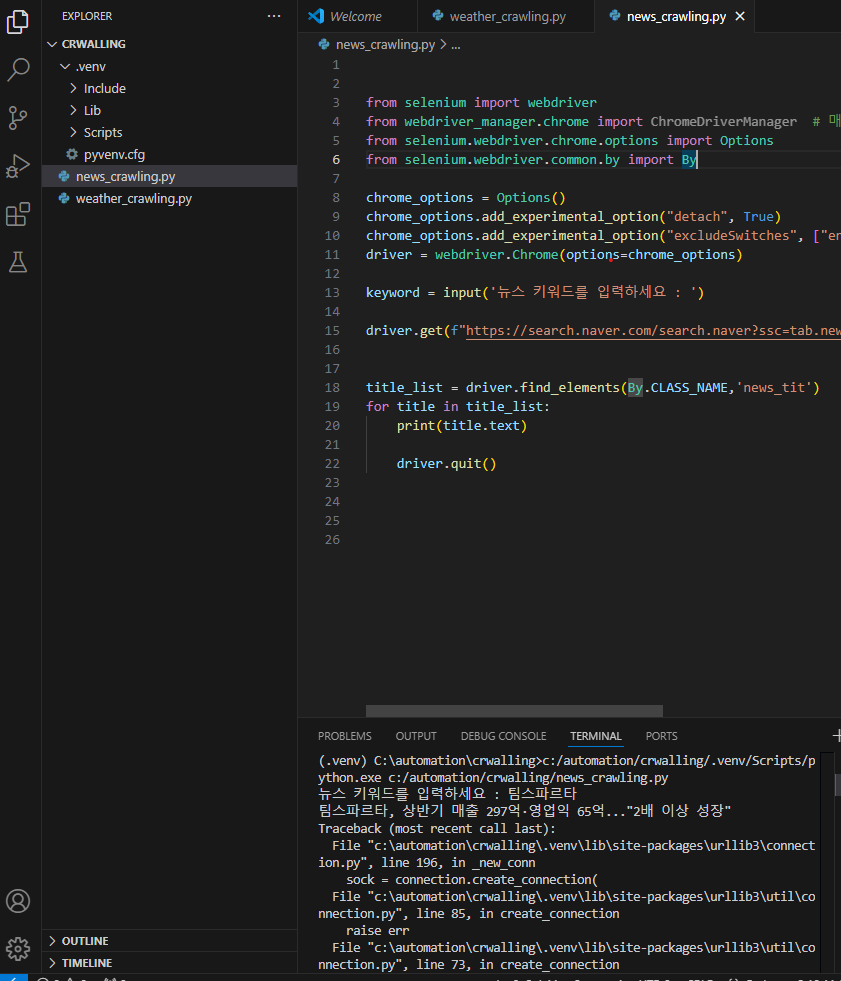
Task: Click 'driver.quit()' on line 22
Action: 446,464
